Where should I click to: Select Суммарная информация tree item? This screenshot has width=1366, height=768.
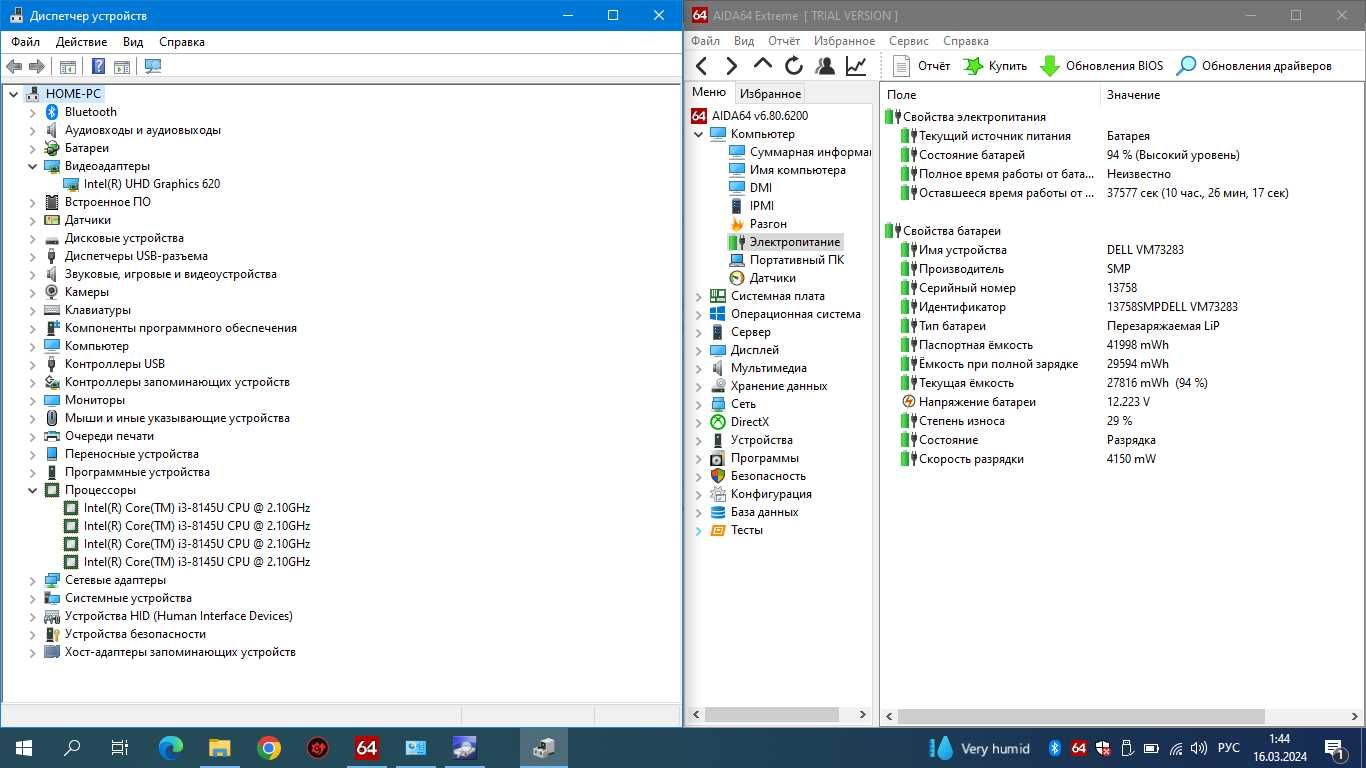tap(801, 152)
